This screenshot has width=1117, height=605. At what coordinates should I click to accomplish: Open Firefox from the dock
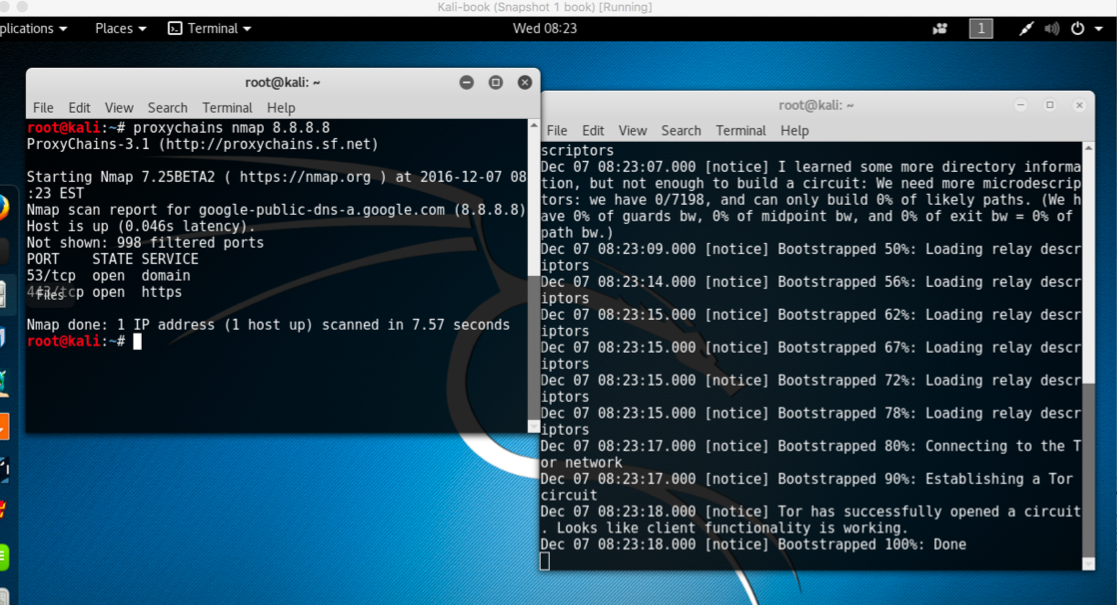(x=4, y=208)
